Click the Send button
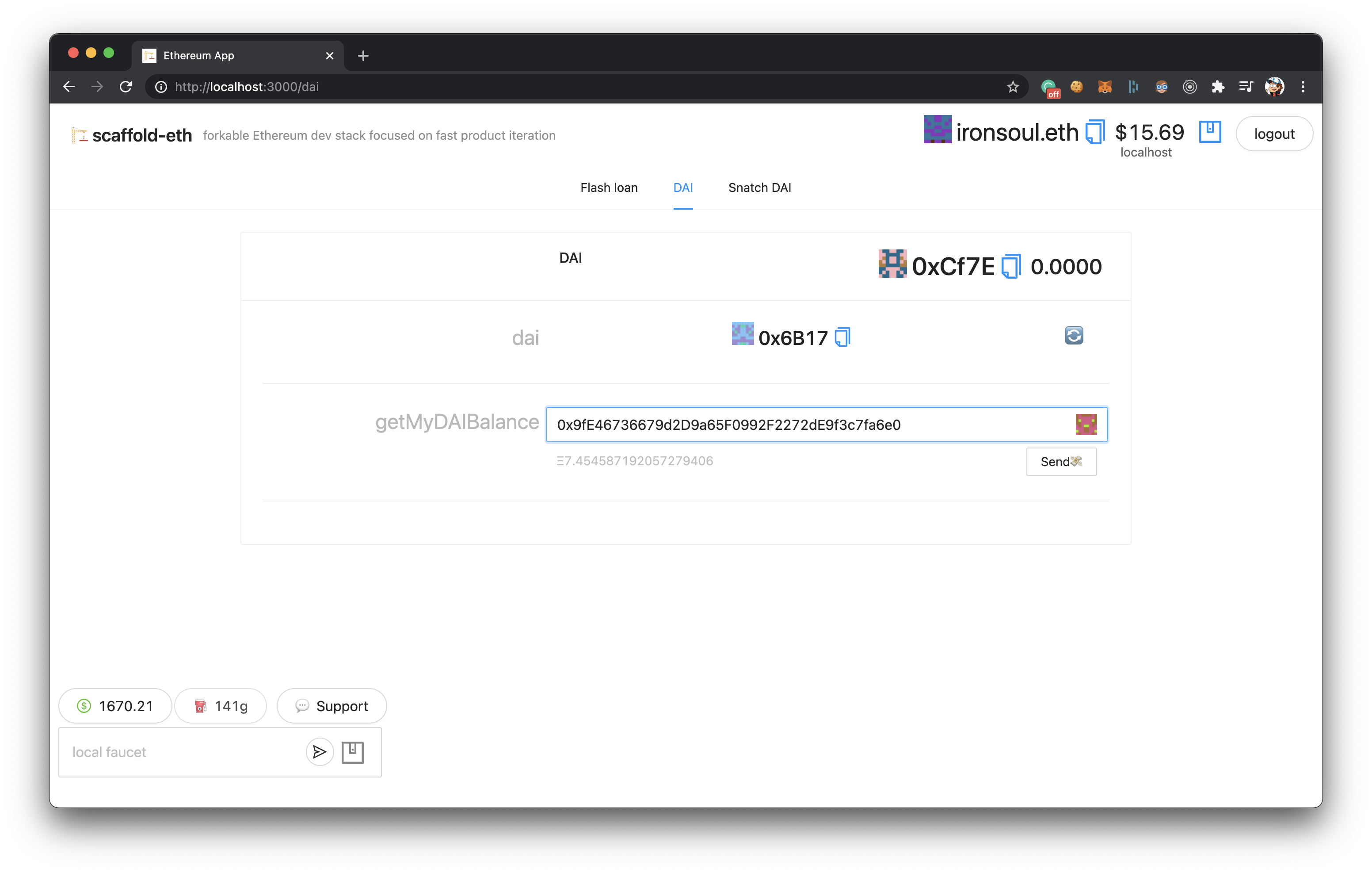Viewport: 1372px width, 873px height. click(x=1061, y=462)
